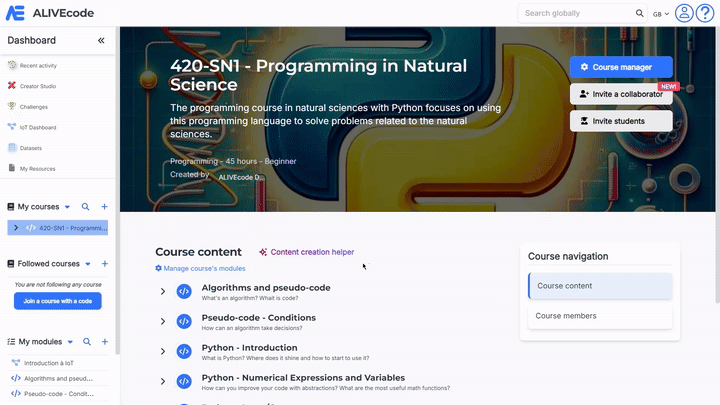The image size is (720, 405).
Task: Open the GB language dropdown
Action: 661,14
